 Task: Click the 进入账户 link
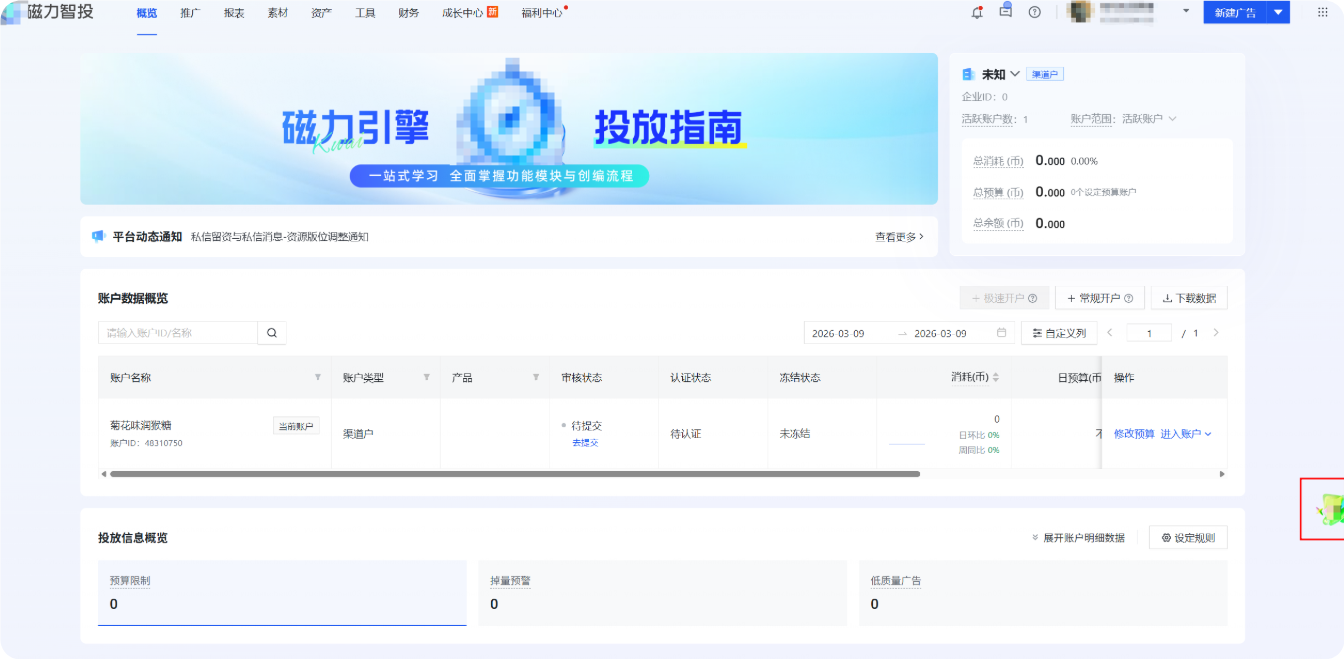(1180, 434)
